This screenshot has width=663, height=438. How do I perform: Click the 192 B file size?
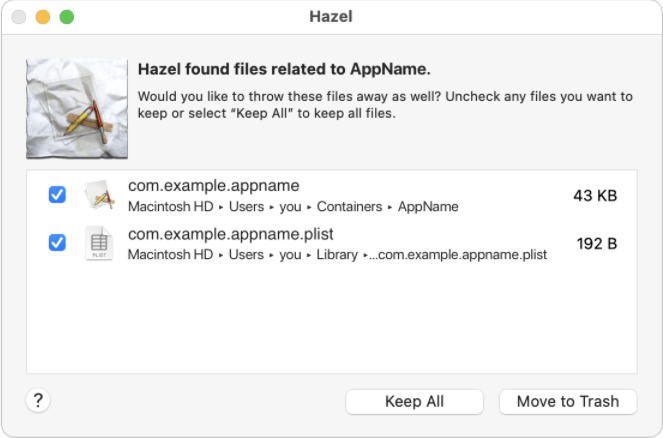pyautogui.click(x=597, y=243)
